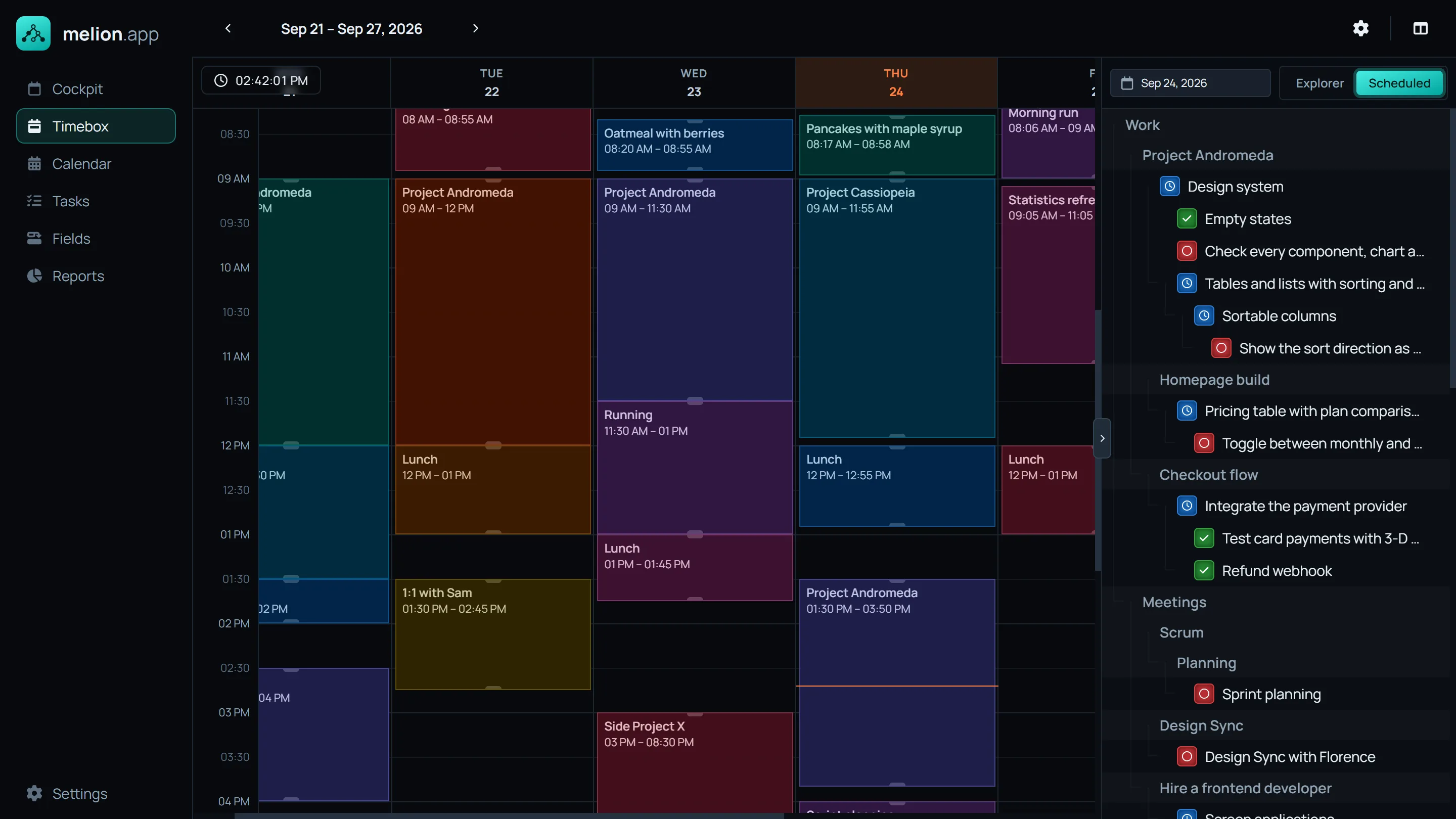1456x819 pixels.
Task: Open the Side Project X timebox
Action: coord(695,763)
